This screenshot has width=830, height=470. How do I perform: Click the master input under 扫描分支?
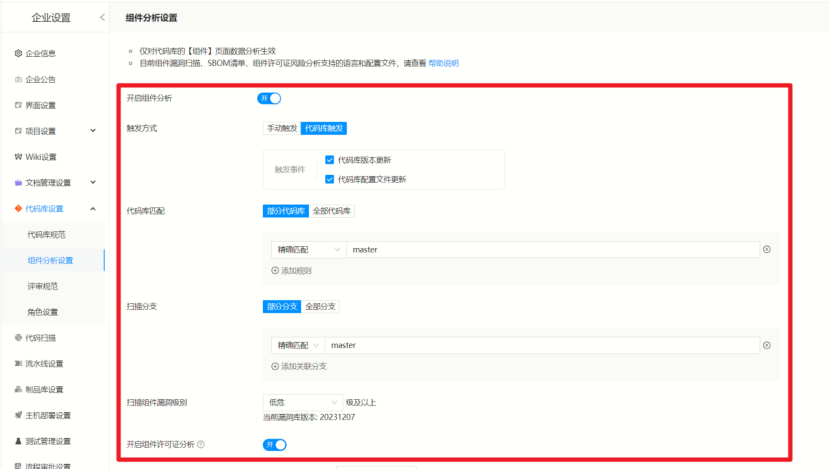tap(540, 345)
